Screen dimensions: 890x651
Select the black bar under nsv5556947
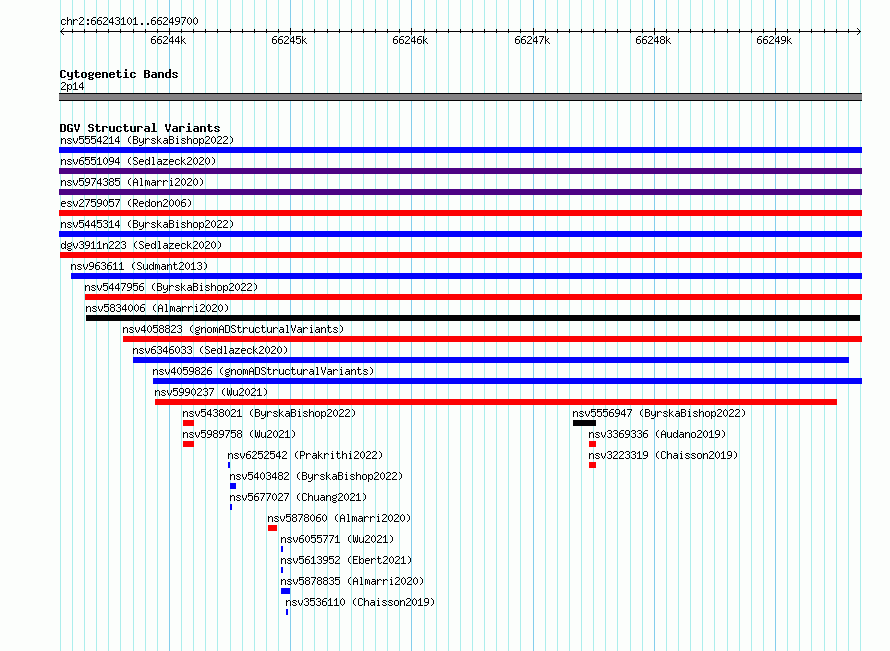[585, 423]
